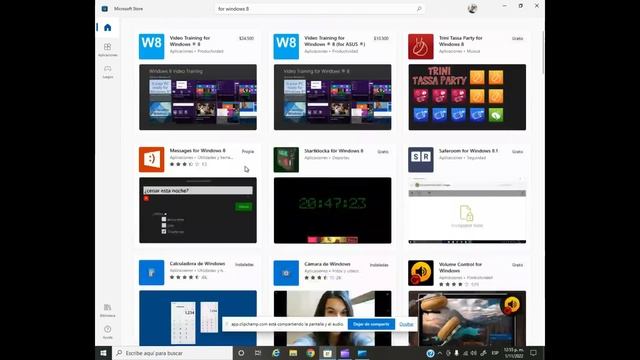Open Biblioteca in the sidebar
The image size is (640, 360).
[x=107, y=311]
